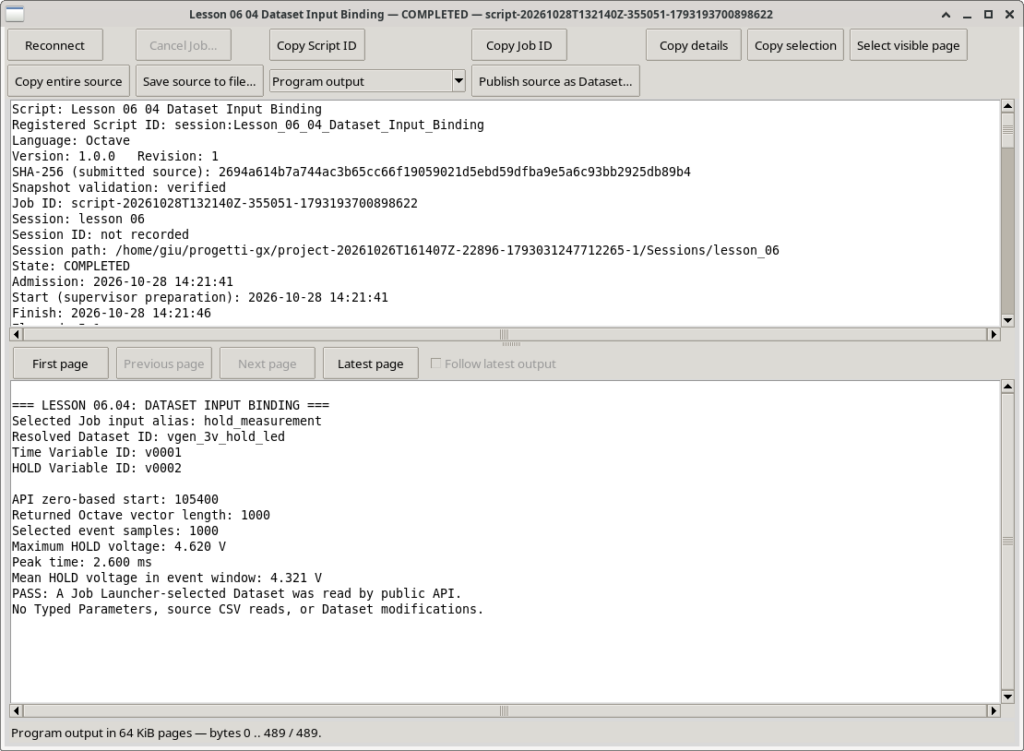Click the Session path line
1024x751 pixels.
click(395, 250)
